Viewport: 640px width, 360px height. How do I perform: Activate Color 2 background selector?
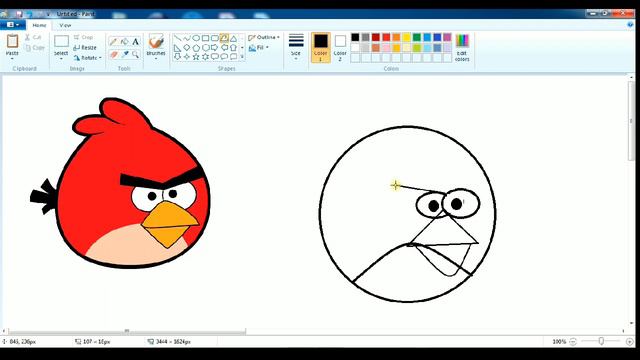[x=340, y=47]
